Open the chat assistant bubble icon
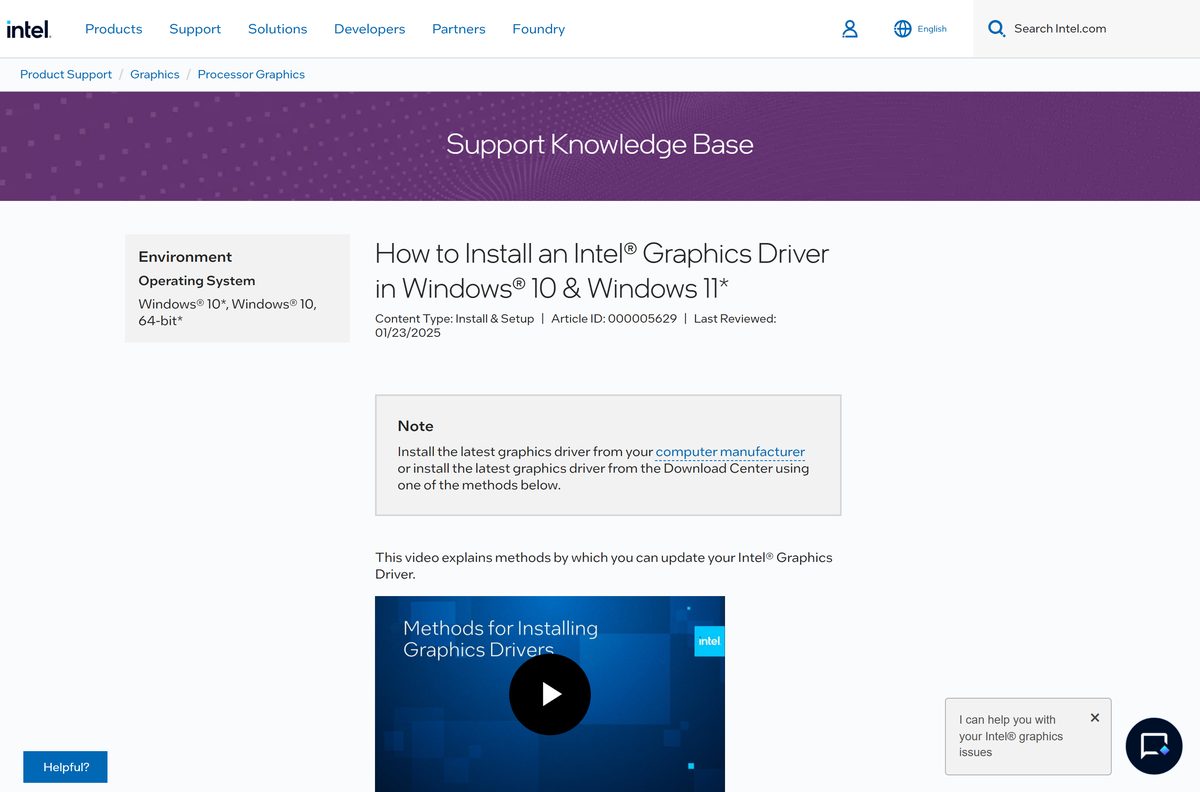This screenshot has height=792, width=1200. coord(1154,746)
